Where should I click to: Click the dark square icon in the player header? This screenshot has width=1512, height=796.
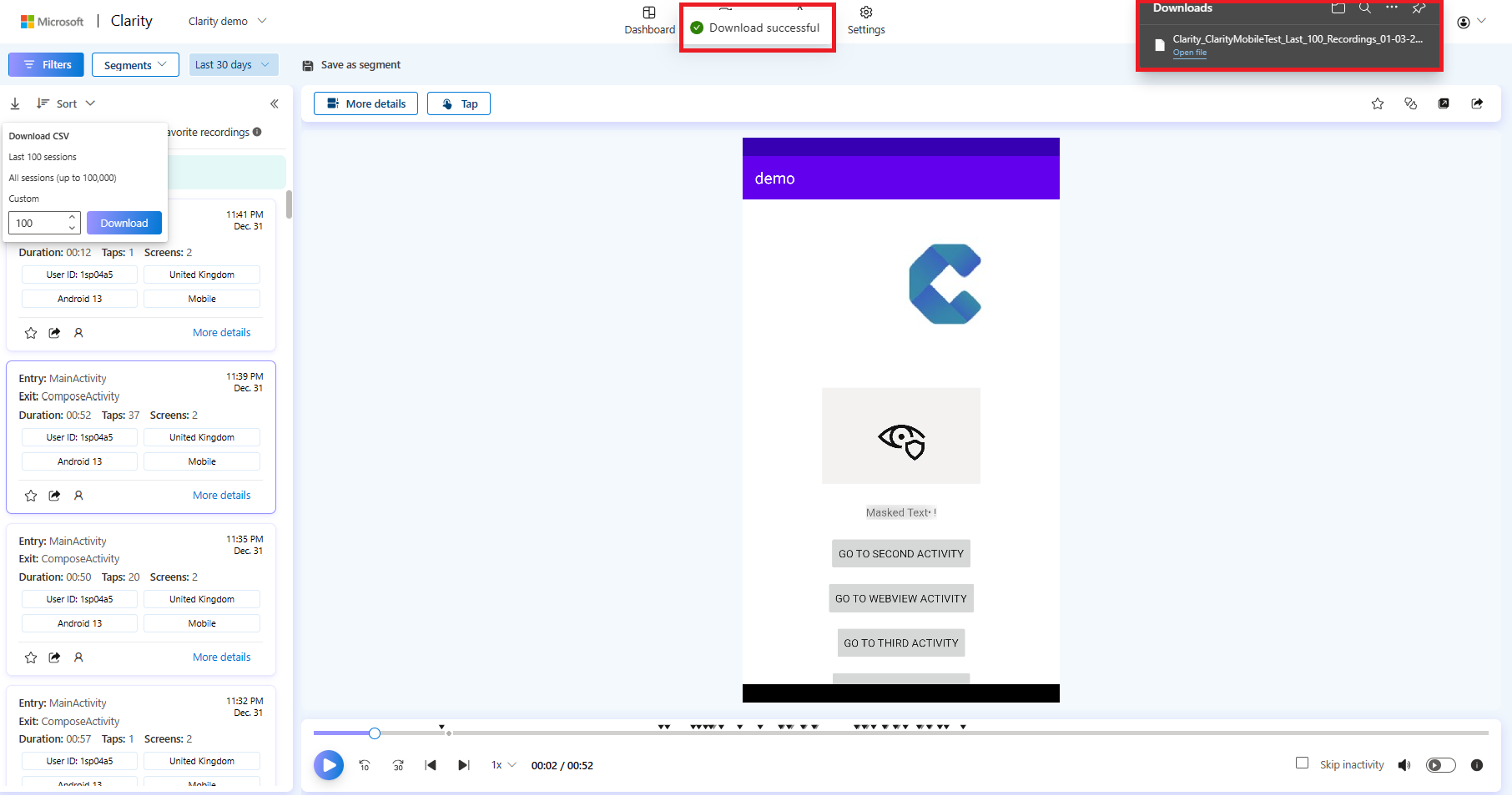(x=1444, y=103)
